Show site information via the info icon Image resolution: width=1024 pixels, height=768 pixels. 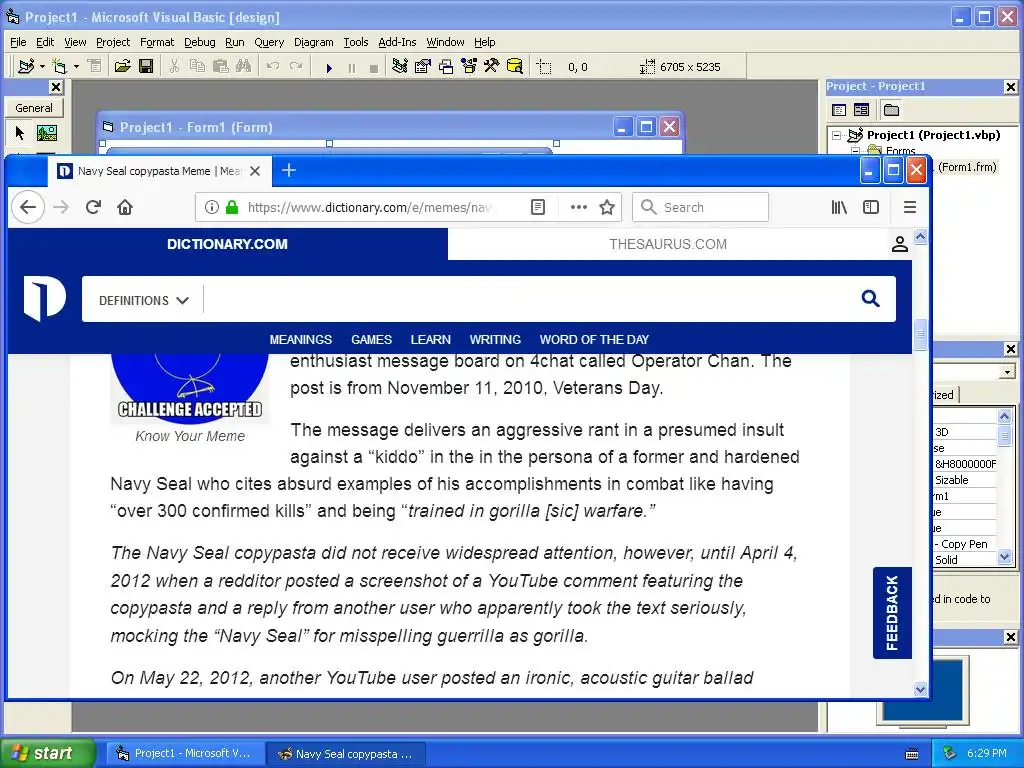point(212,208)
